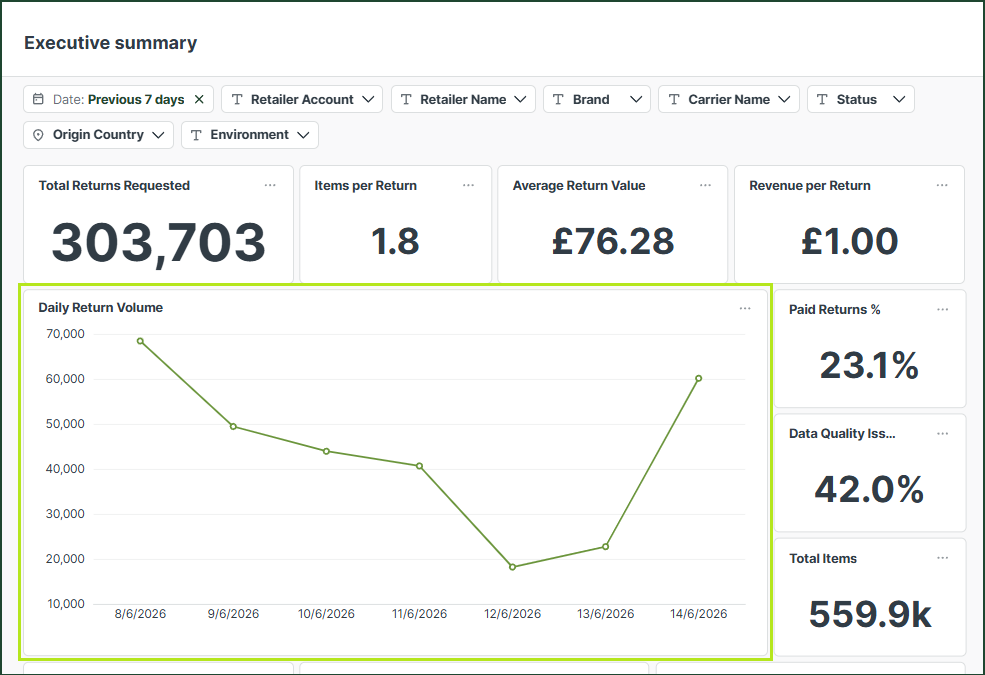The width and height of the screenshot is (985, 675).
Task: Click the 14/6/2026 x-axis label
Action: pos(699,613)
